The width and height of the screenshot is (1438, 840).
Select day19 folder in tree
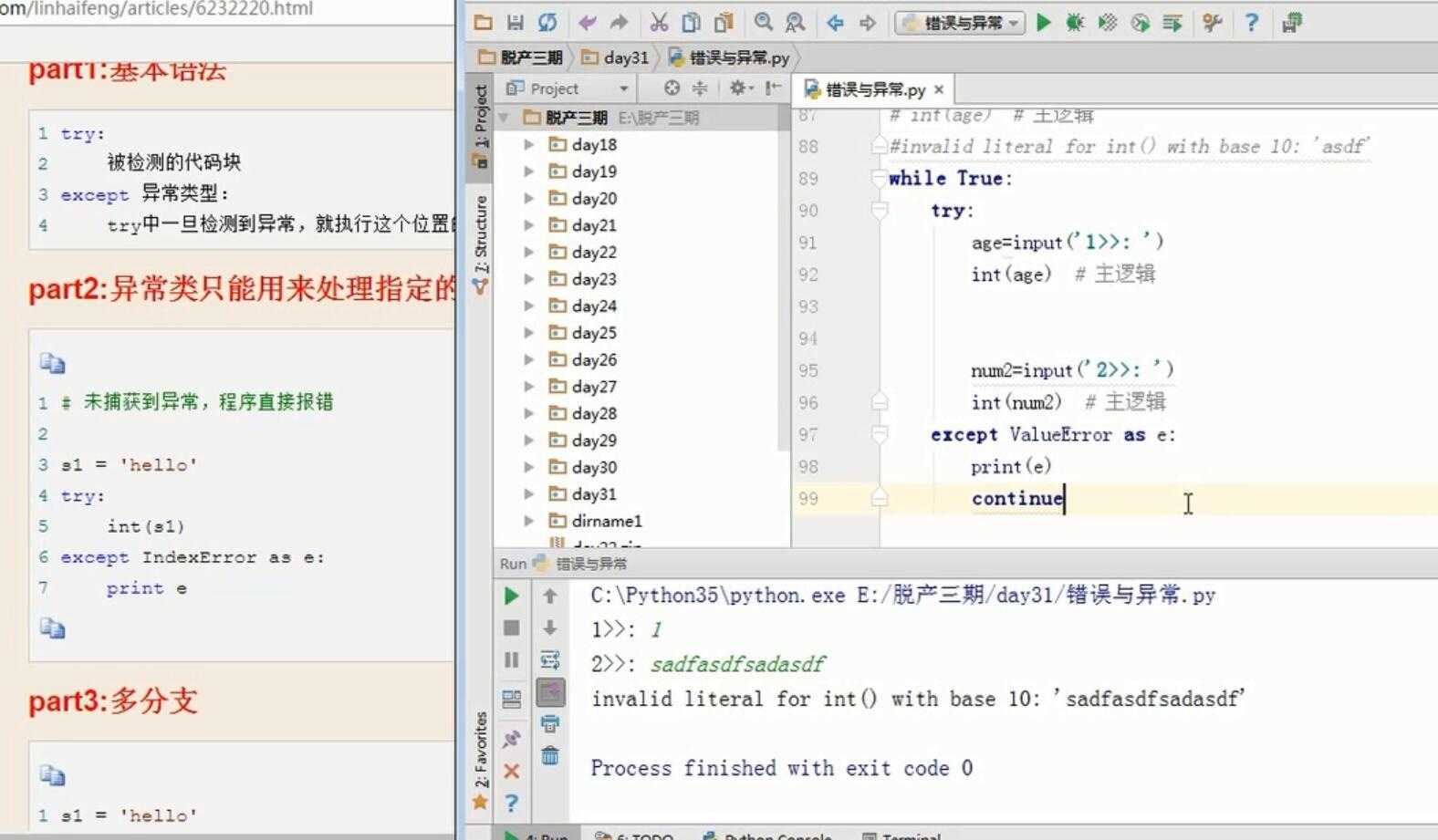tap(594, 171)
